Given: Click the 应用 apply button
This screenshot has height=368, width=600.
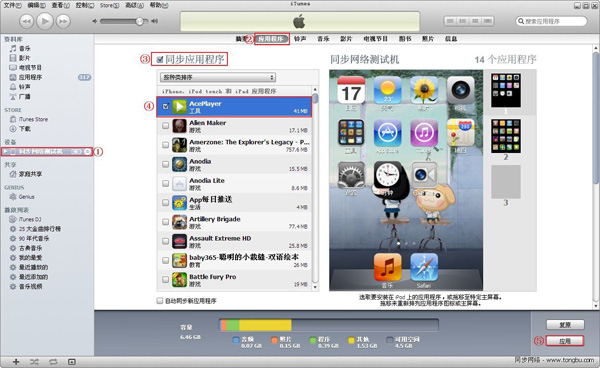Looking at the screenshot, I should click(x=565, y=341).
